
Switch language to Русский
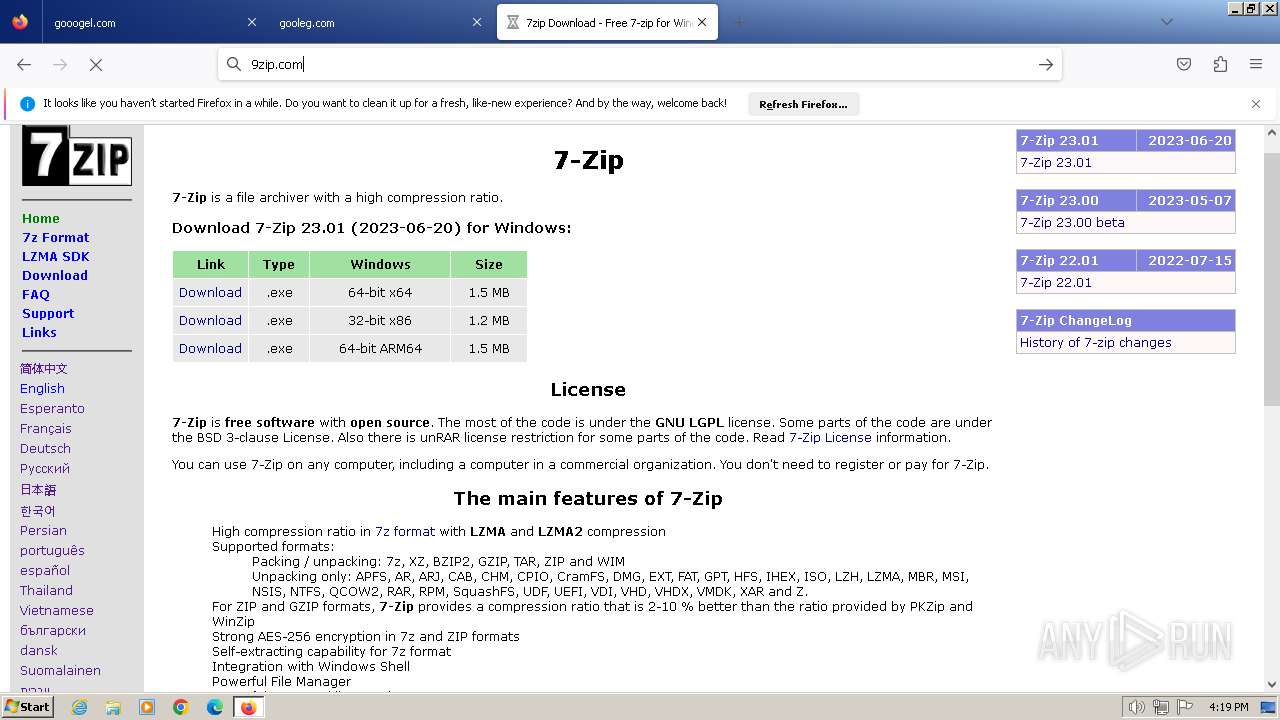(45, 468)
